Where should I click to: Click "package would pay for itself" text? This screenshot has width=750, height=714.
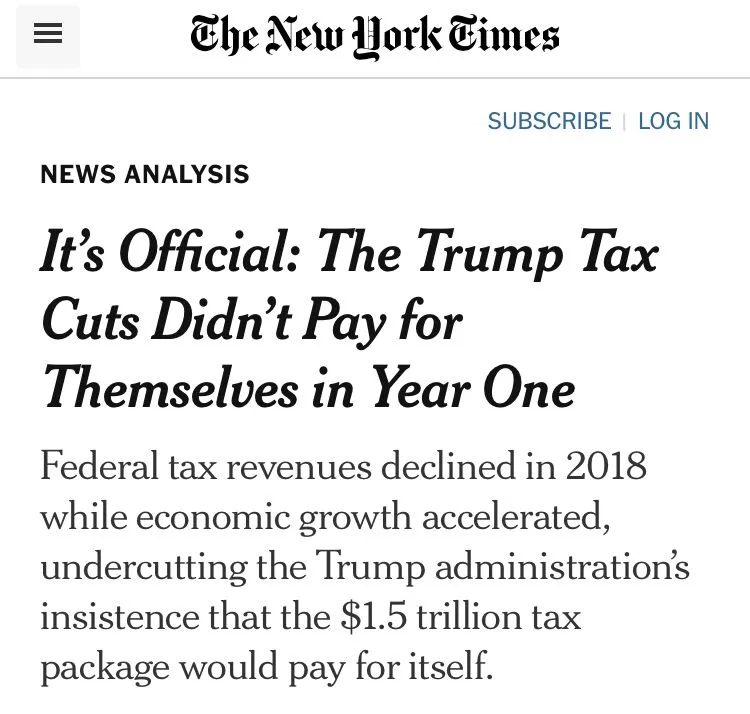tap(266, 665)
